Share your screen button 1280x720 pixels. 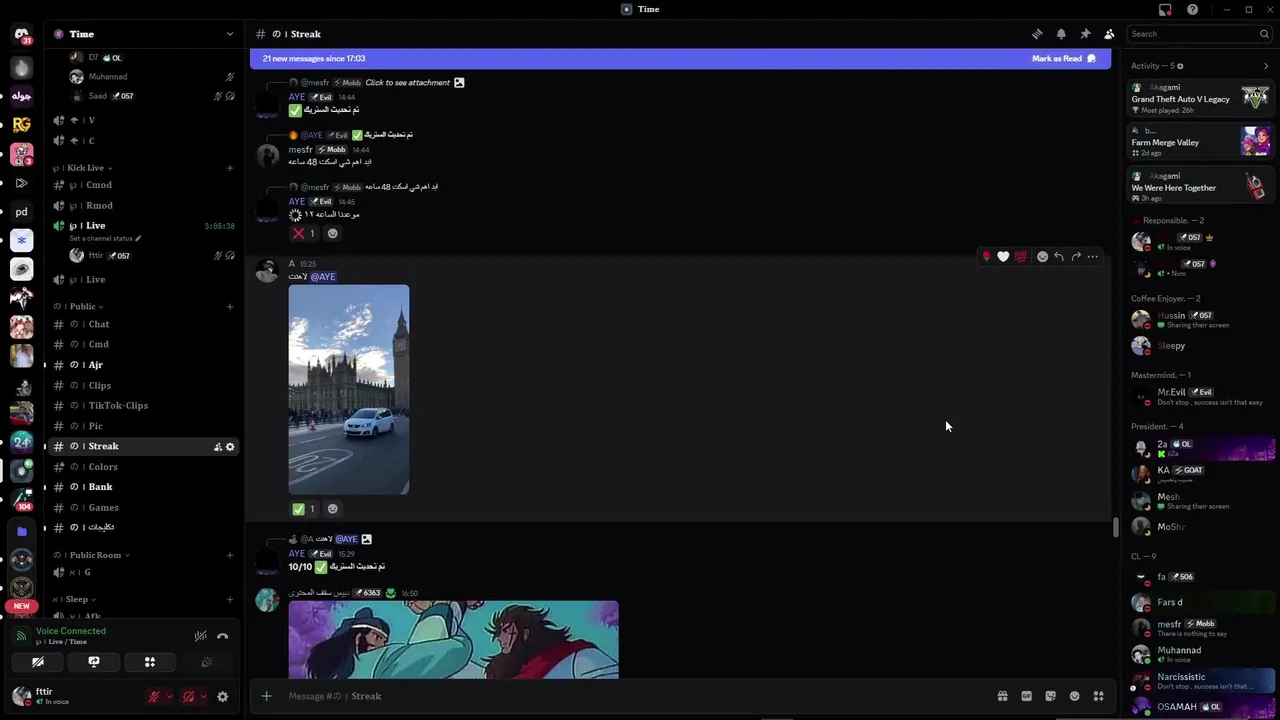coord(94,662)
